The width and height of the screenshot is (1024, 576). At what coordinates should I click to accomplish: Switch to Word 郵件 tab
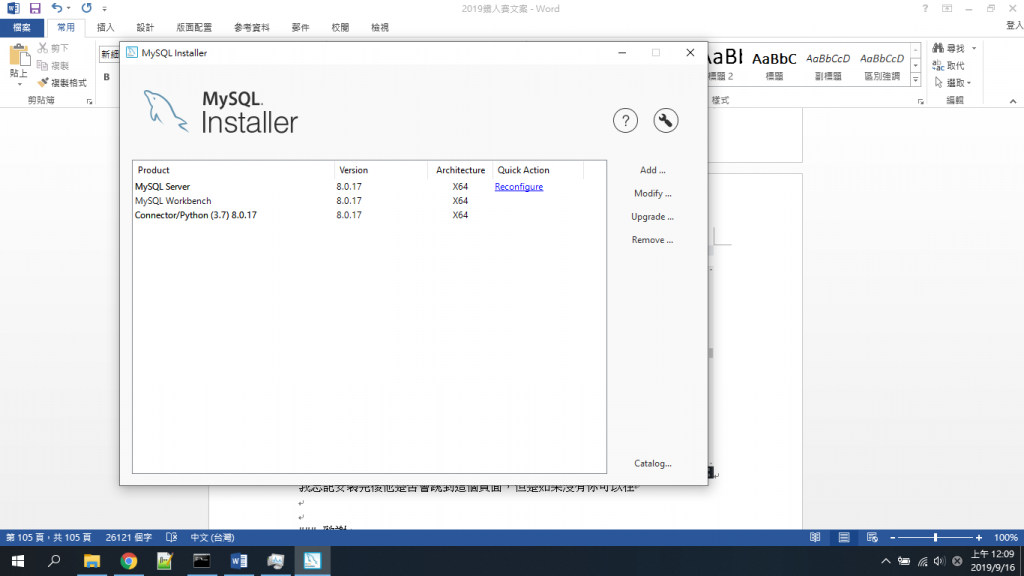coord(300,27)
